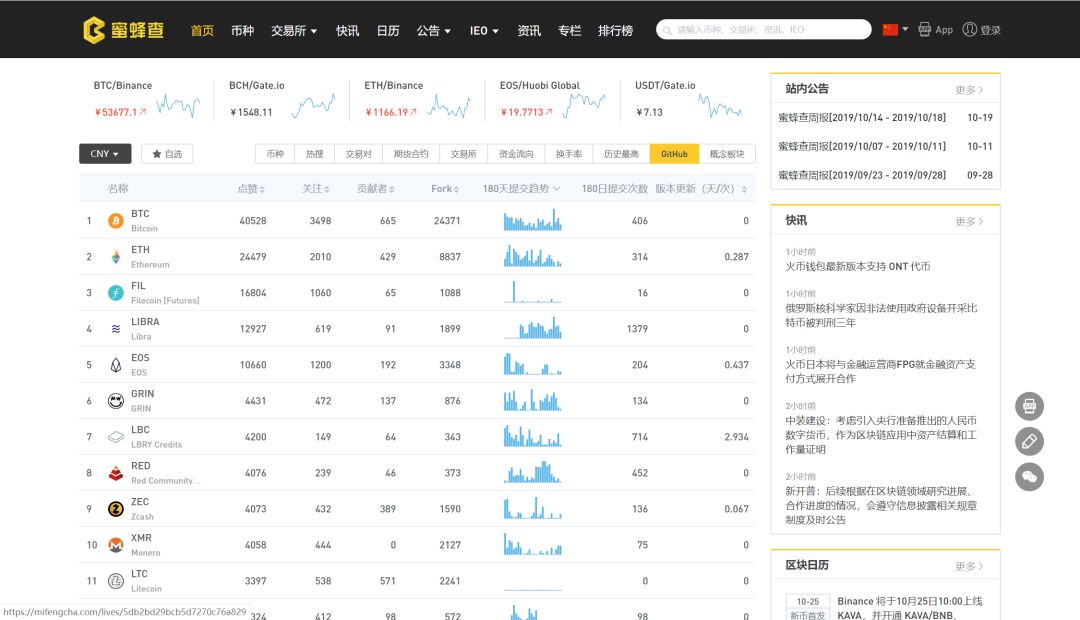Click the LBC LBRY Credits icon
Image resolution: width=1080 pixels, height=620 pixels.
tap(116, 437)
